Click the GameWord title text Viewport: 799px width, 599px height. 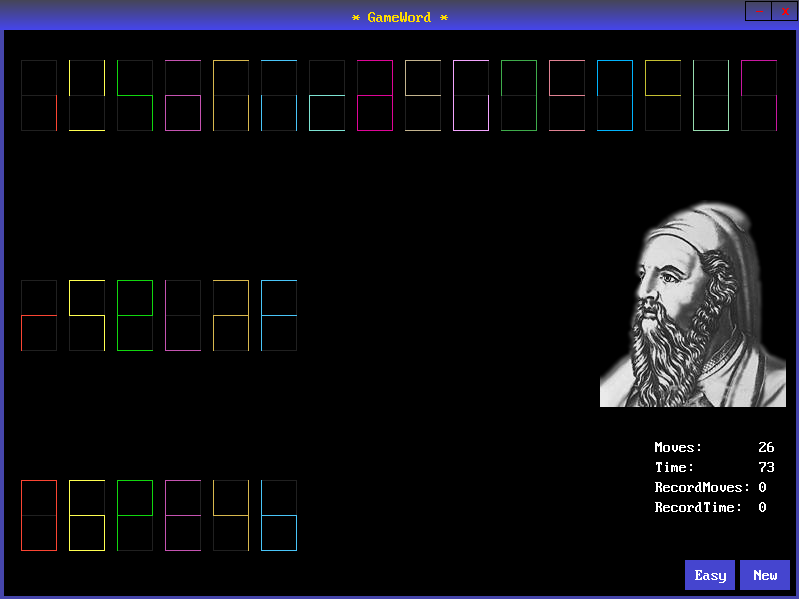click(x=400, y=17)
